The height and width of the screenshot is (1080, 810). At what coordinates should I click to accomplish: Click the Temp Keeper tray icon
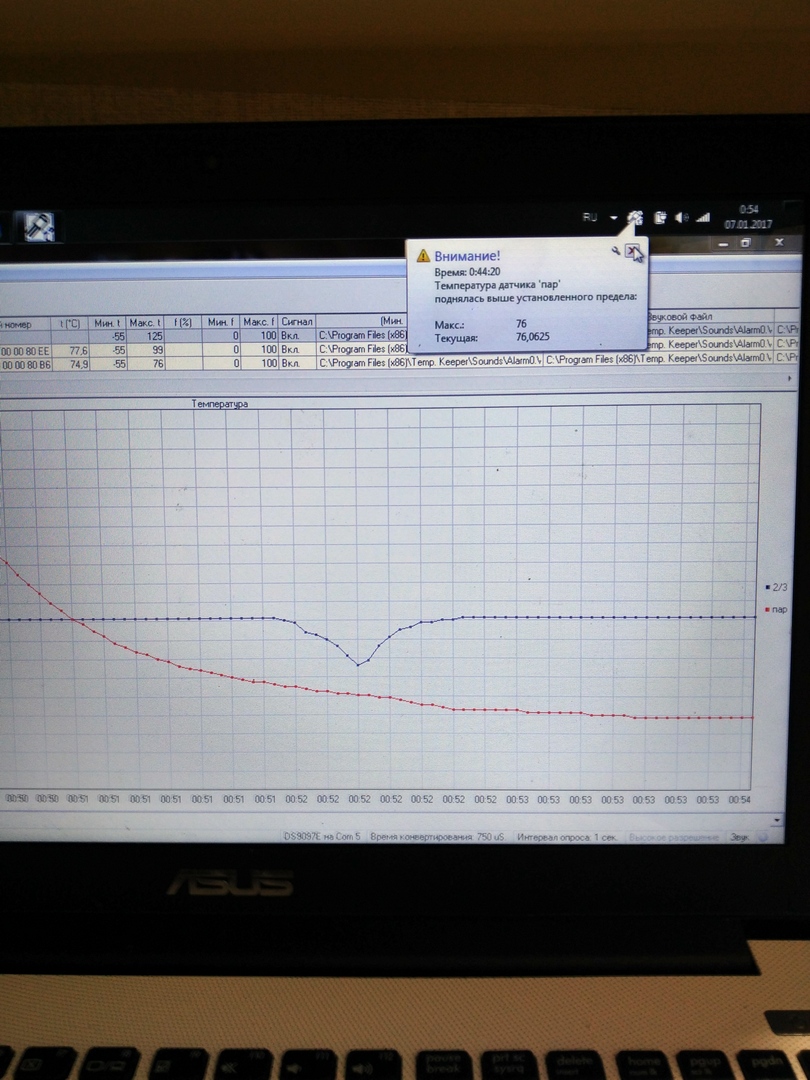pyautogui.click(x=635, y=218)
